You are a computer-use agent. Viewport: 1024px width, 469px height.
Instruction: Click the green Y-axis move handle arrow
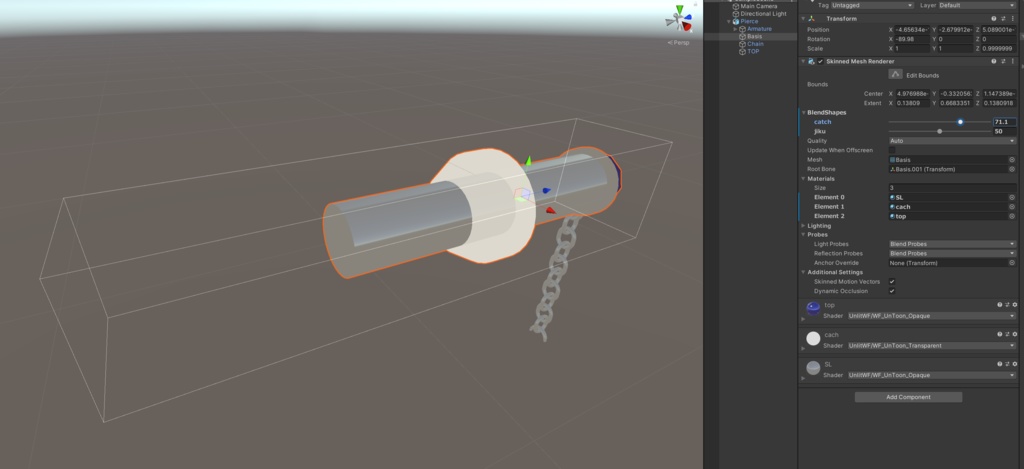click(528, 160)
